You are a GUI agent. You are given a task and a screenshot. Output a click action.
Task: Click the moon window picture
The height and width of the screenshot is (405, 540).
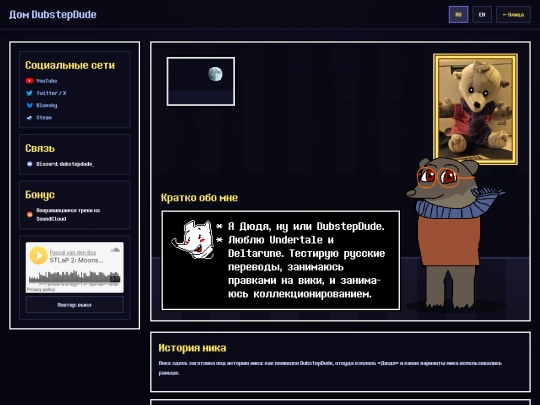point(201,81)
